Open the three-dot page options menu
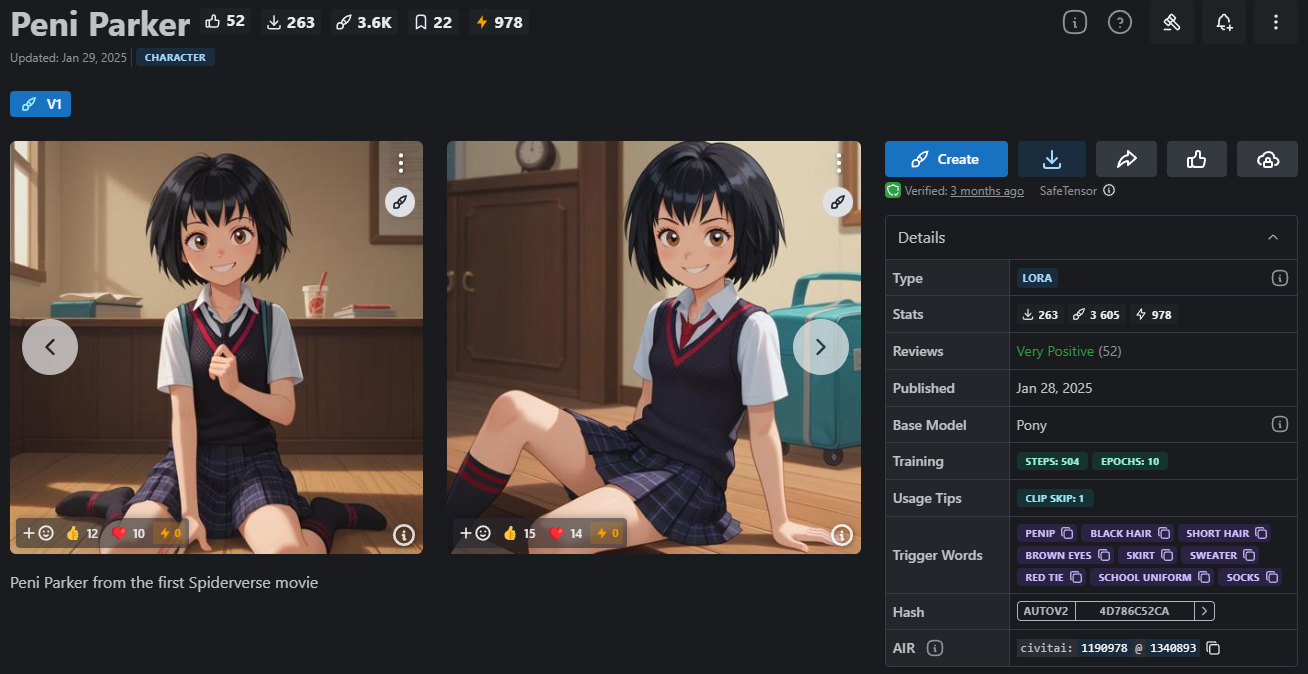Viewport: 1308px width, 674px height. click(x=1275, y=22)
